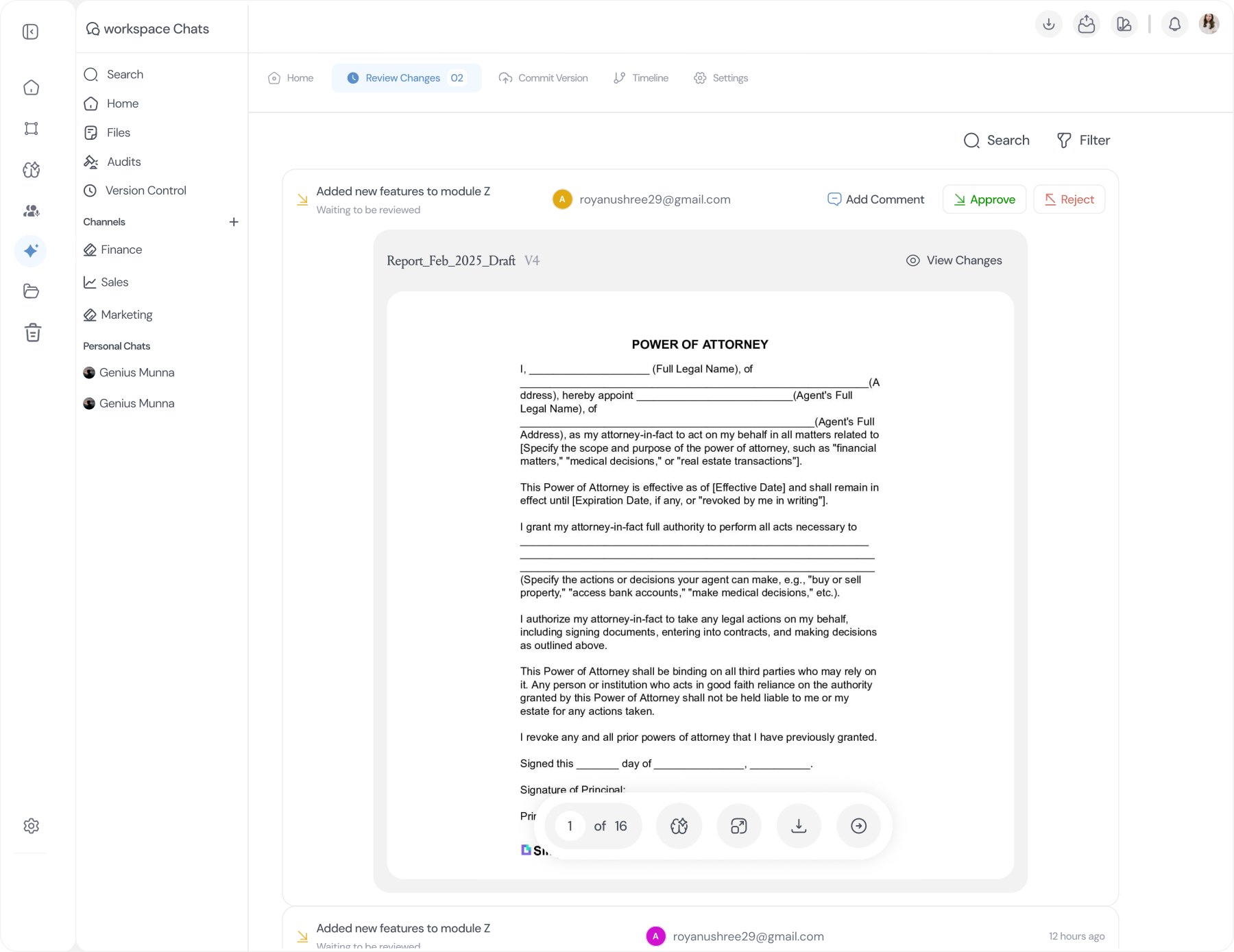Go to next page arrow in document toolbar

coord(858,826)
